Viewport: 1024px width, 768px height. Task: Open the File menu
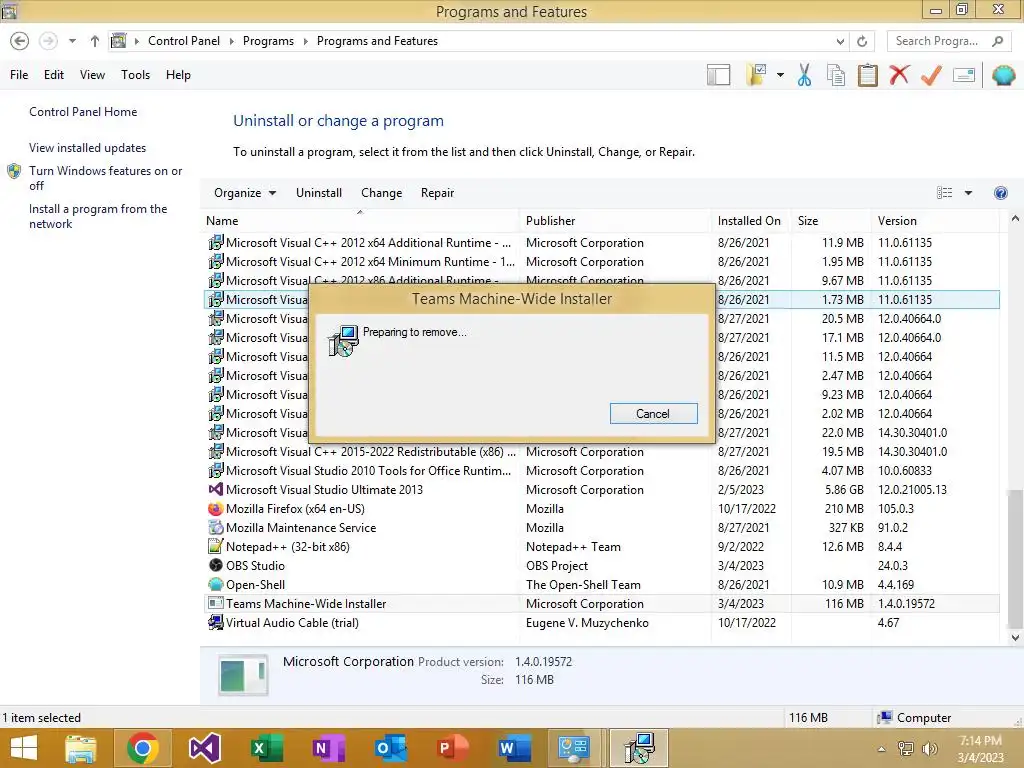tap(19, 75)
